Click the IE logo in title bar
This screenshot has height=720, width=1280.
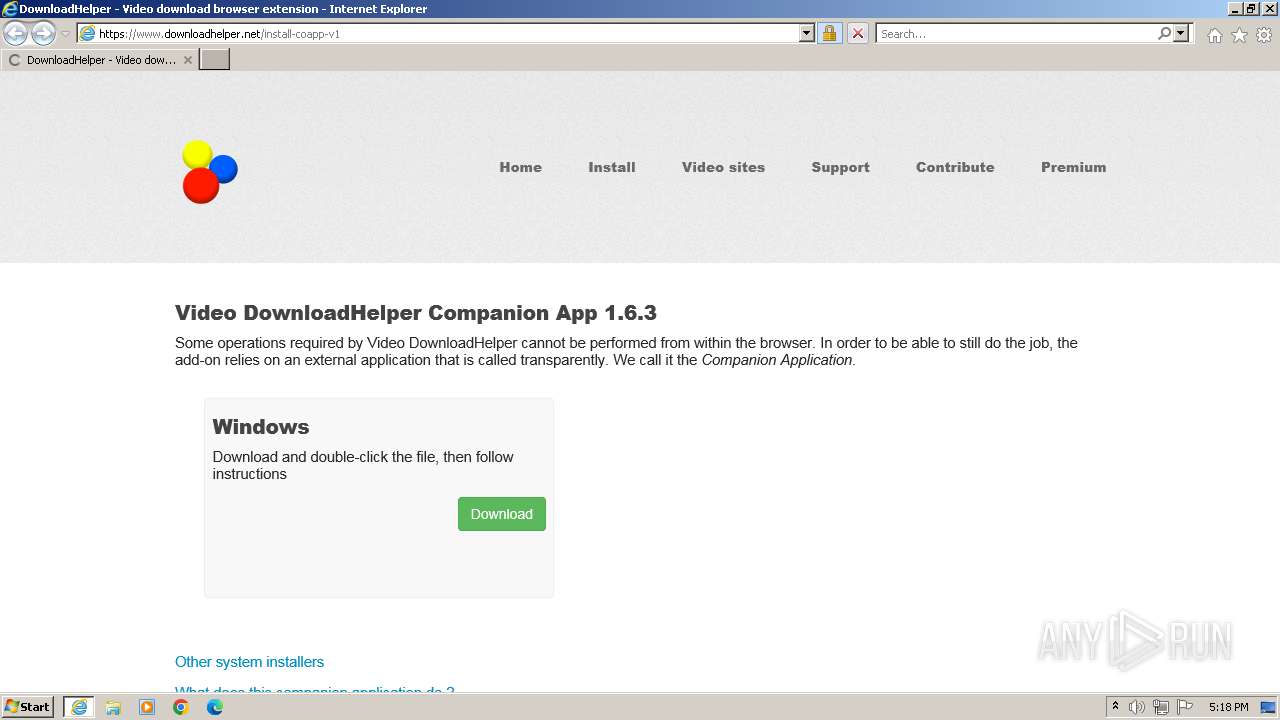point(10,9)
